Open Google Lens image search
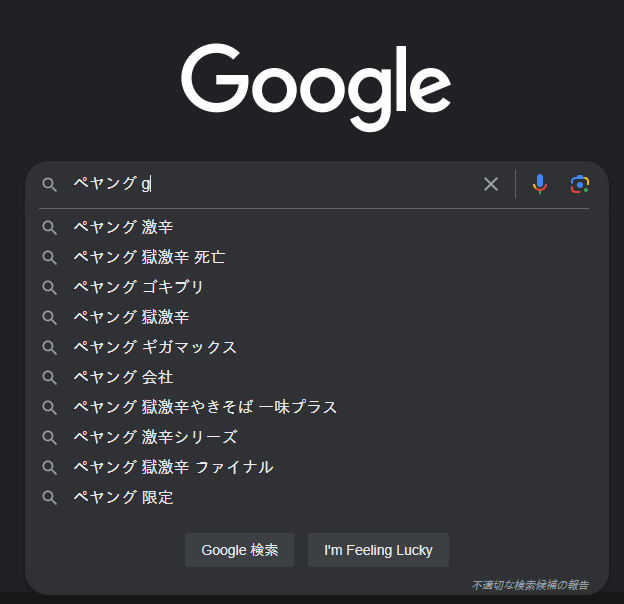Viewport: 624px width, 604px height. (x=580, y=184)
